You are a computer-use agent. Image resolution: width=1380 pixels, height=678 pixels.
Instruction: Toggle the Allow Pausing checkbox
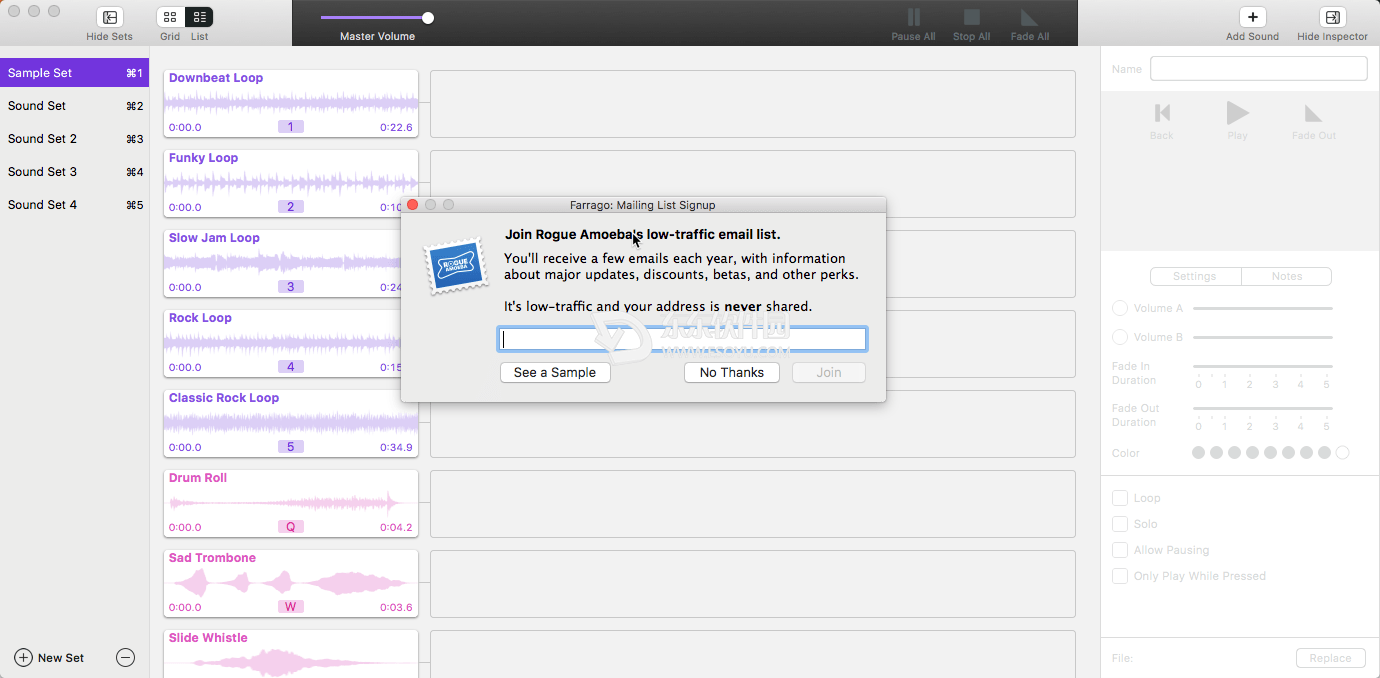tap(1120, 550)
